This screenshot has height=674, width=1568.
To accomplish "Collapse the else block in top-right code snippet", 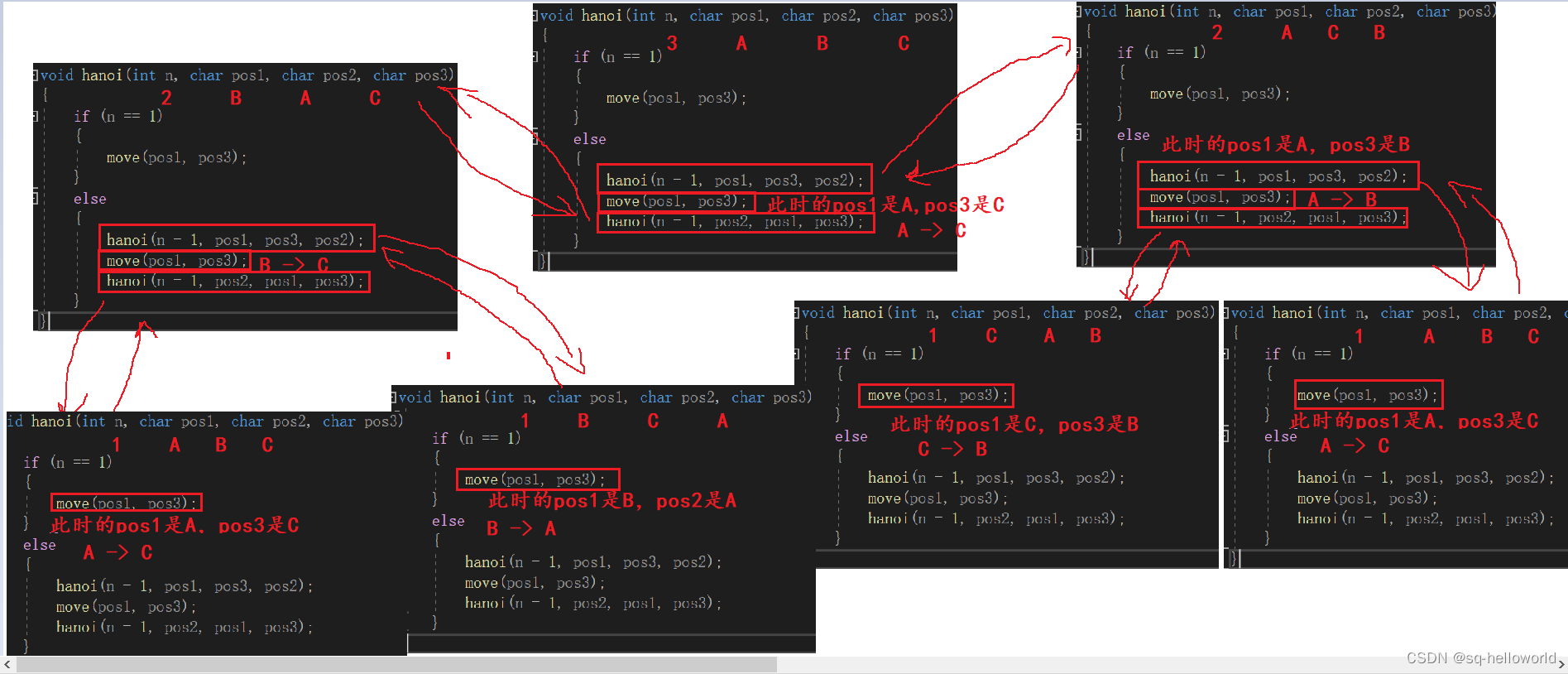I will (x=1080, y=132).
